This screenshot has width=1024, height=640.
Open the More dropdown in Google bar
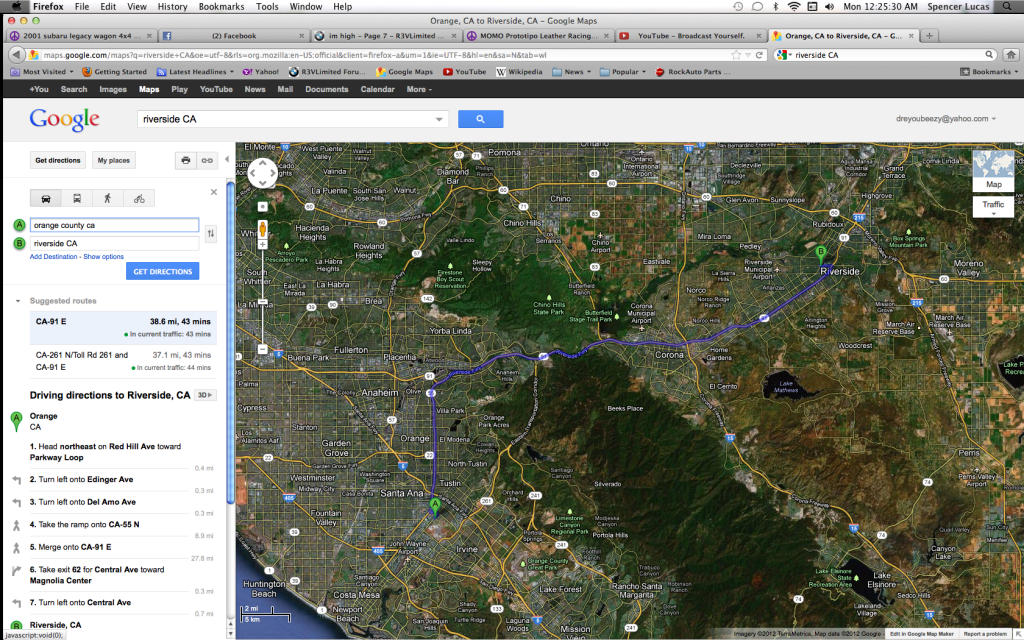point(419,89)
